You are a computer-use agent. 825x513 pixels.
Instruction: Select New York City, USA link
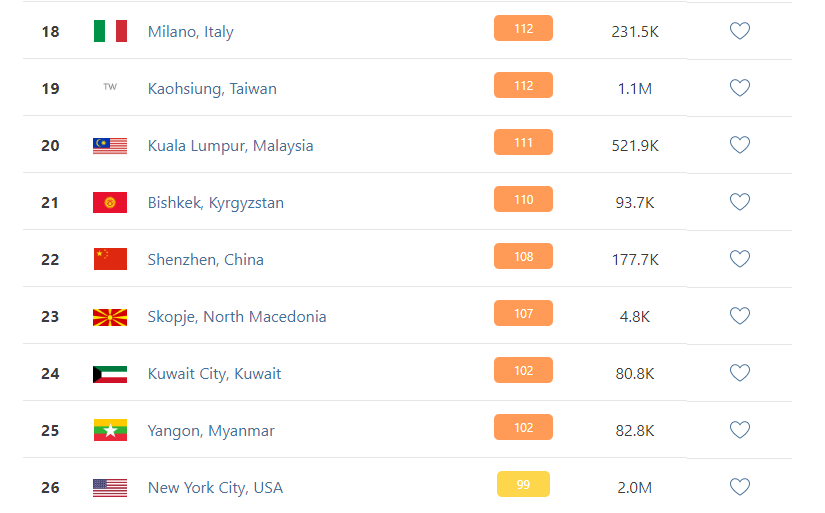click(215, 488)
